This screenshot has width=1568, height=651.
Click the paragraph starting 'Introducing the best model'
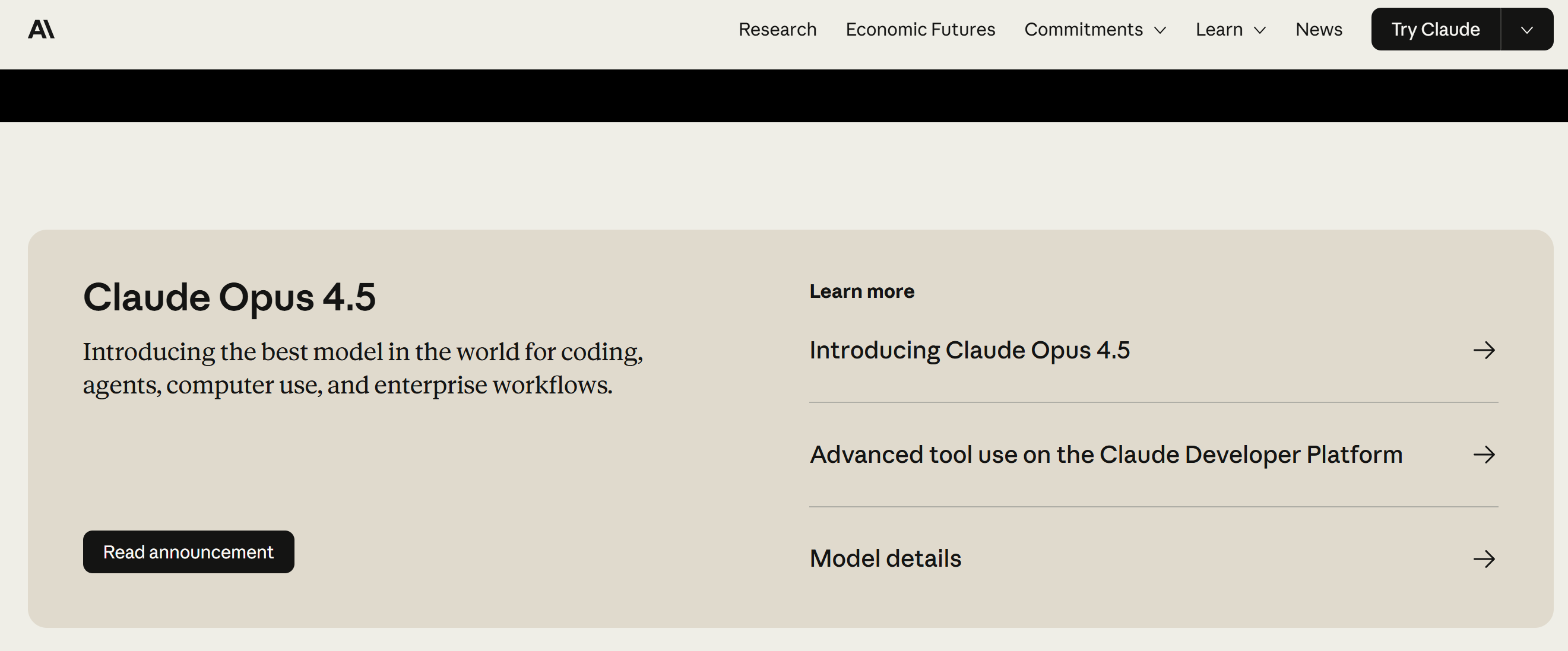pos(363,368)
